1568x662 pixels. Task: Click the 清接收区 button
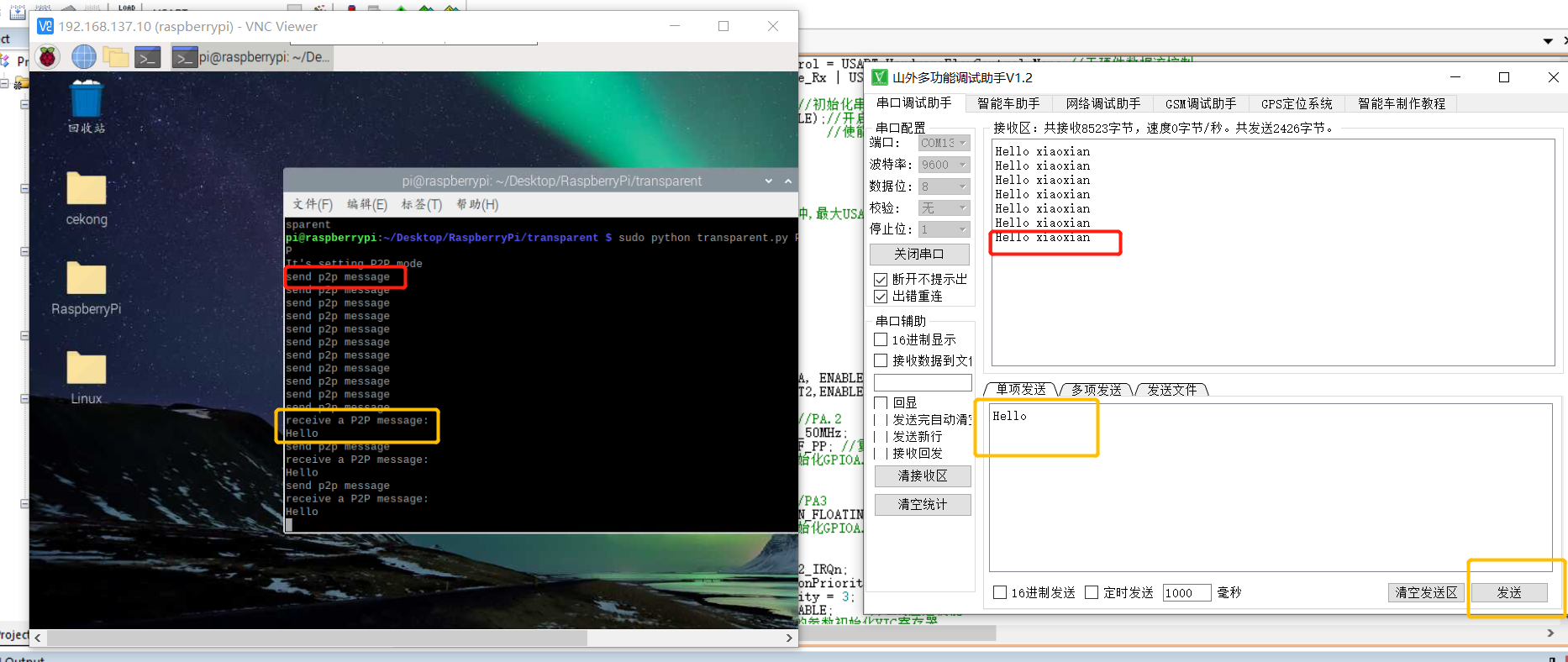[x=923, y=476]
